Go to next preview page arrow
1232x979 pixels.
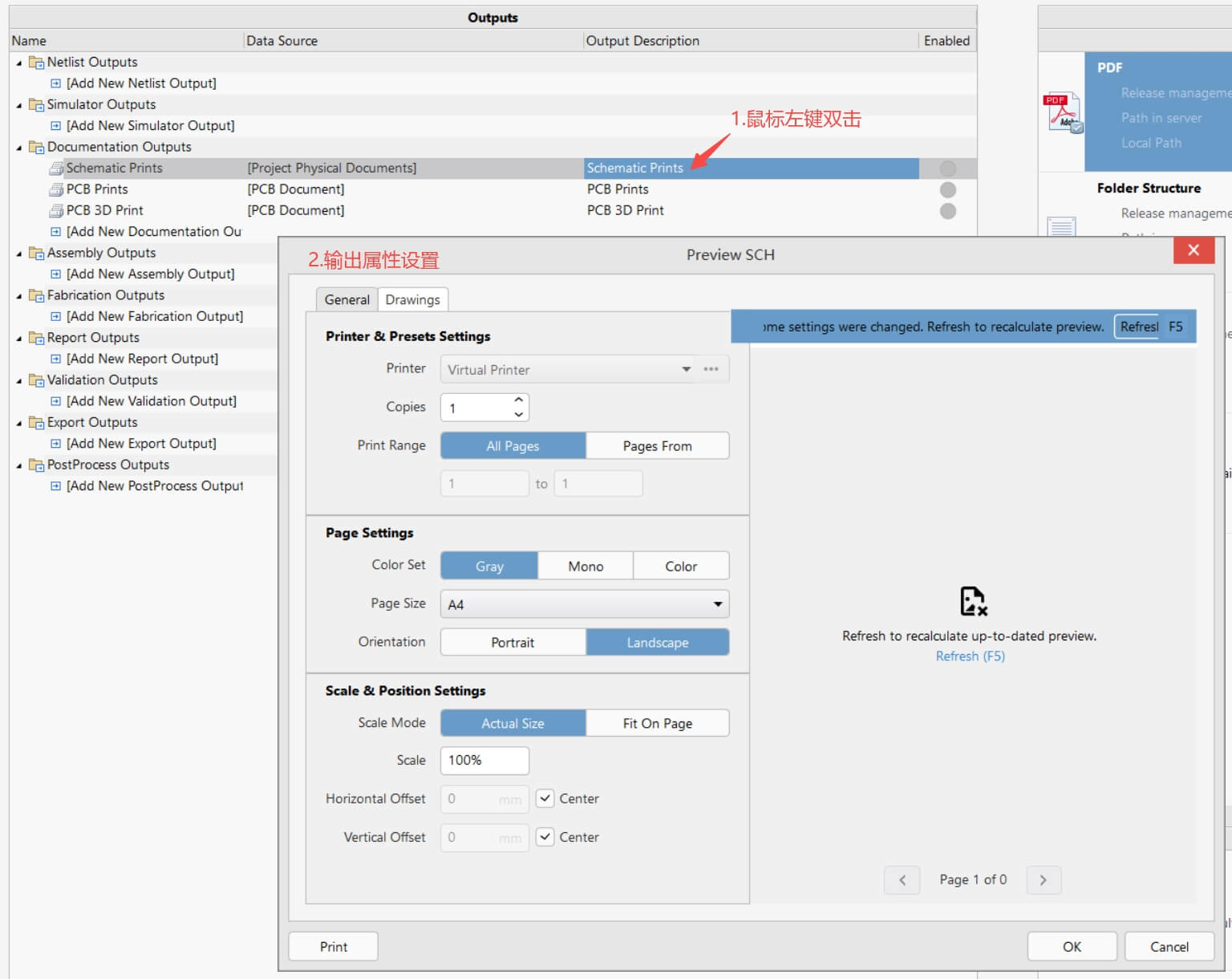1043,880
